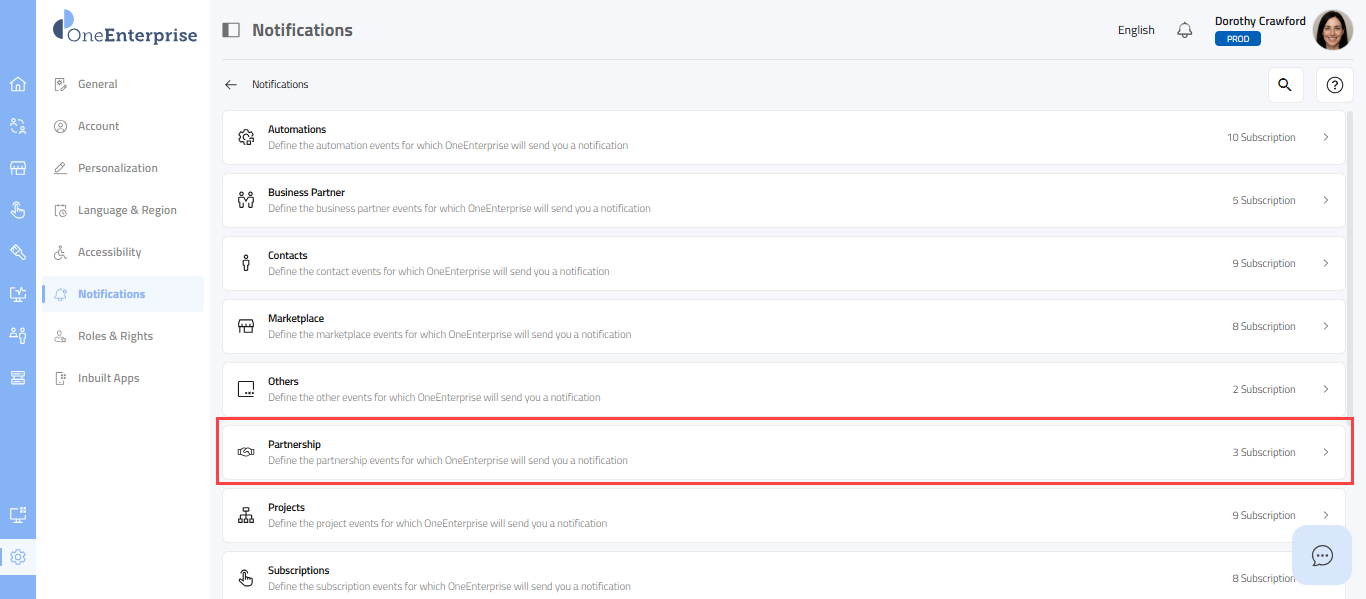The height and width of the screenshot is (599, 1366).
Task: Go to Language & Region settings
Action: 127,210
